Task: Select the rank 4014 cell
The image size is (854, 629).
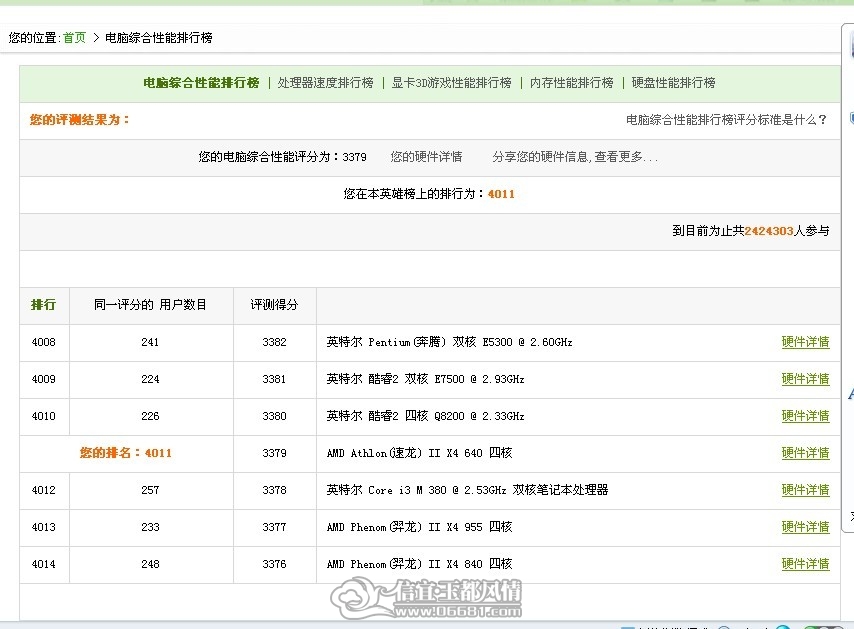Action: tap(44, 564)
